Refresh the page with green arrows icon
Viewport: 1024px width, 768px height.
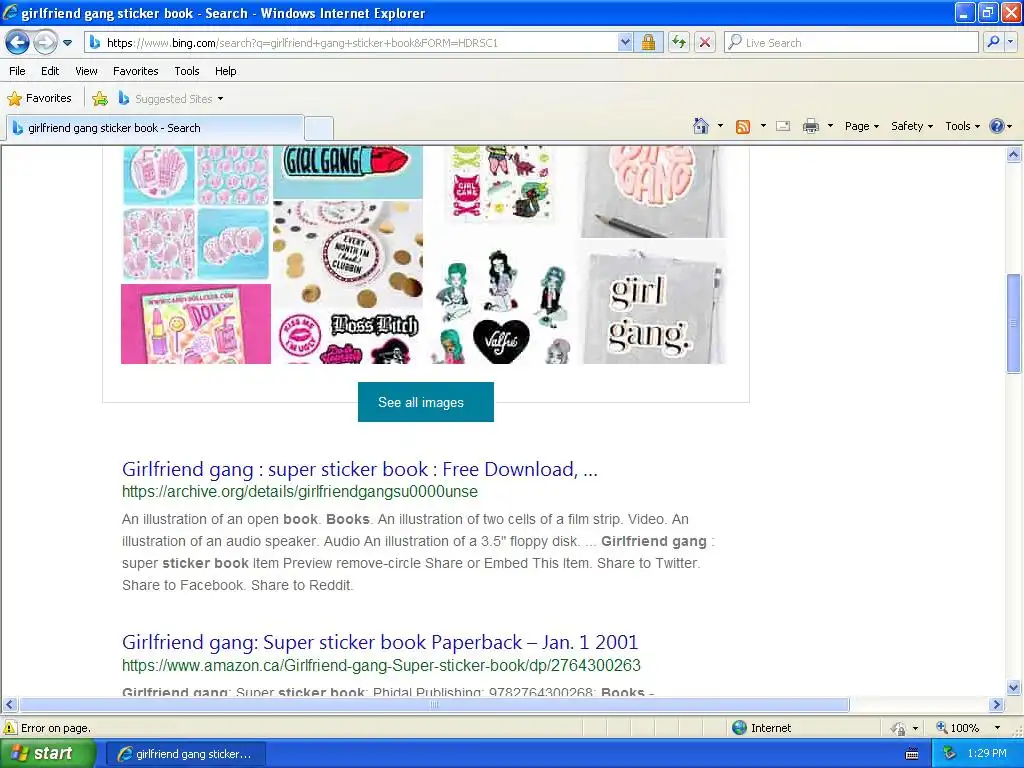point(679,43)
